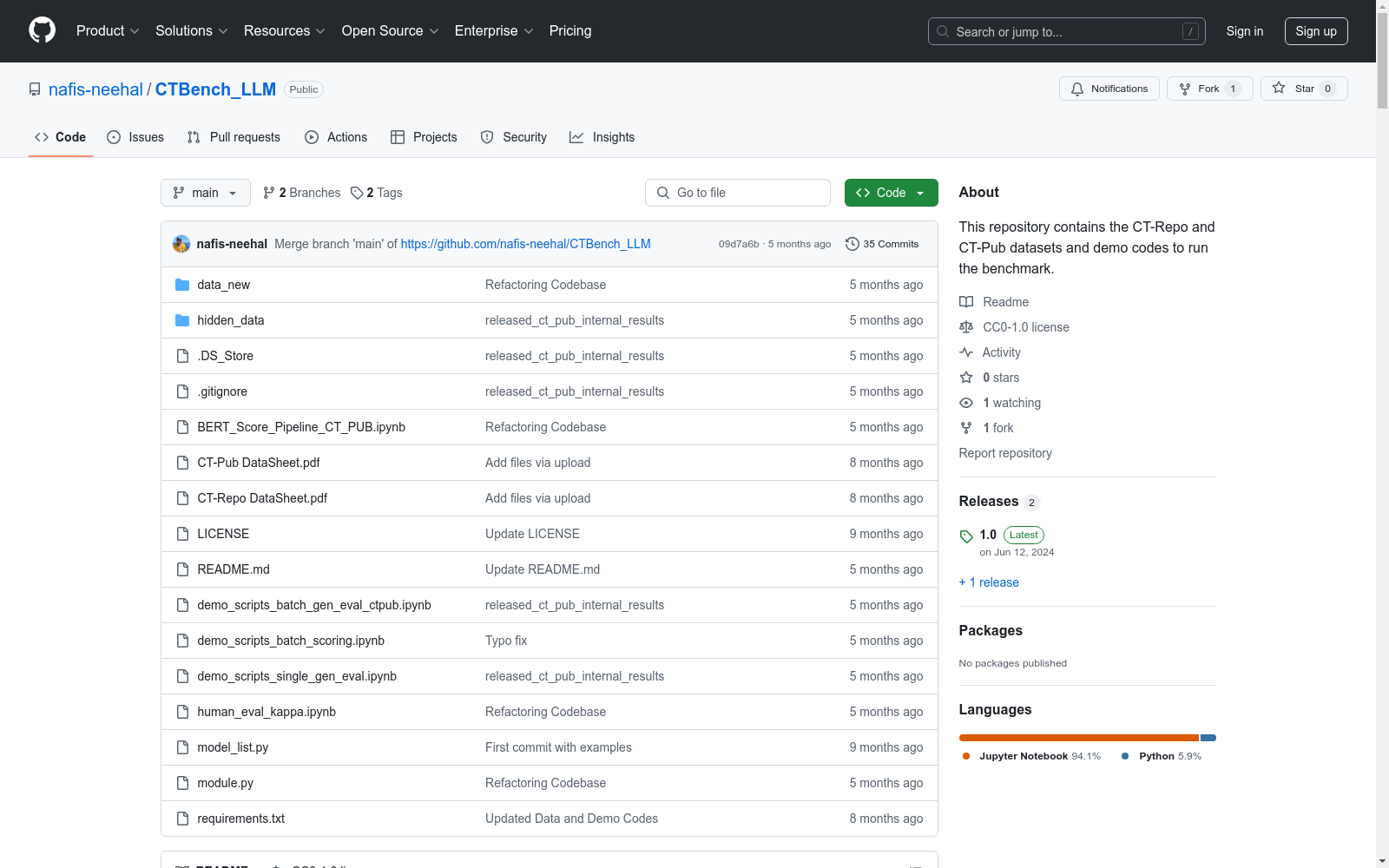Image resolution: width=1389 pixels, height=868 pixels.
Task: Open the human_eval_kappa.ipynb file
Action: [267, 712]
